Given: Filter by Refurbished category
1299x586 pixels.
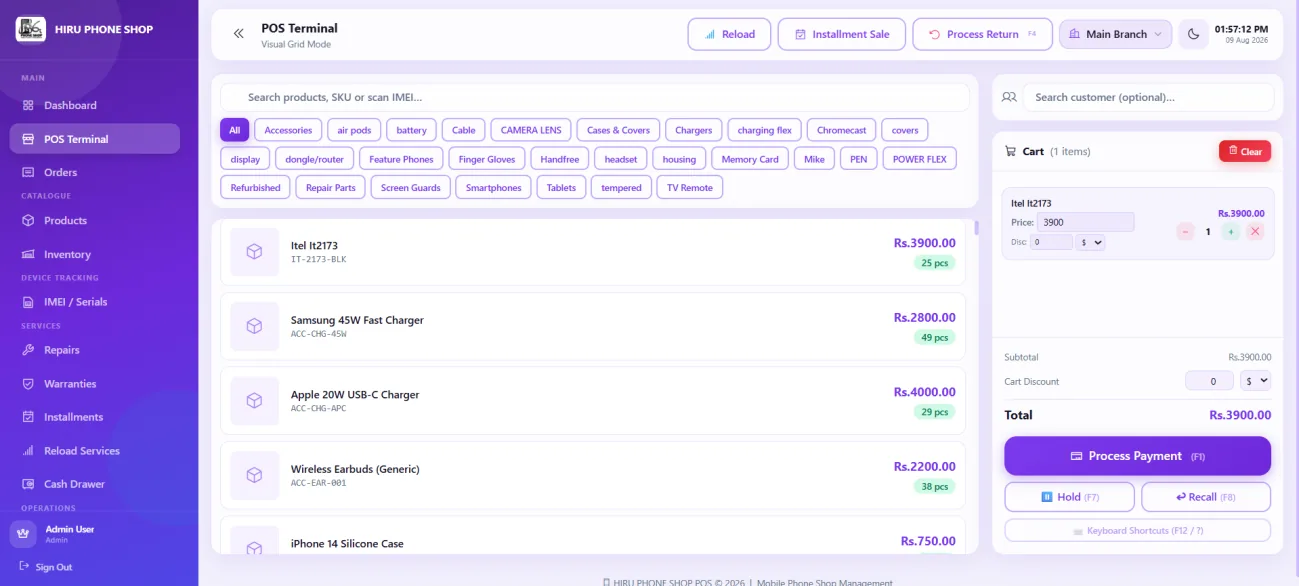Looking at the screenshot, I should 255,187.
